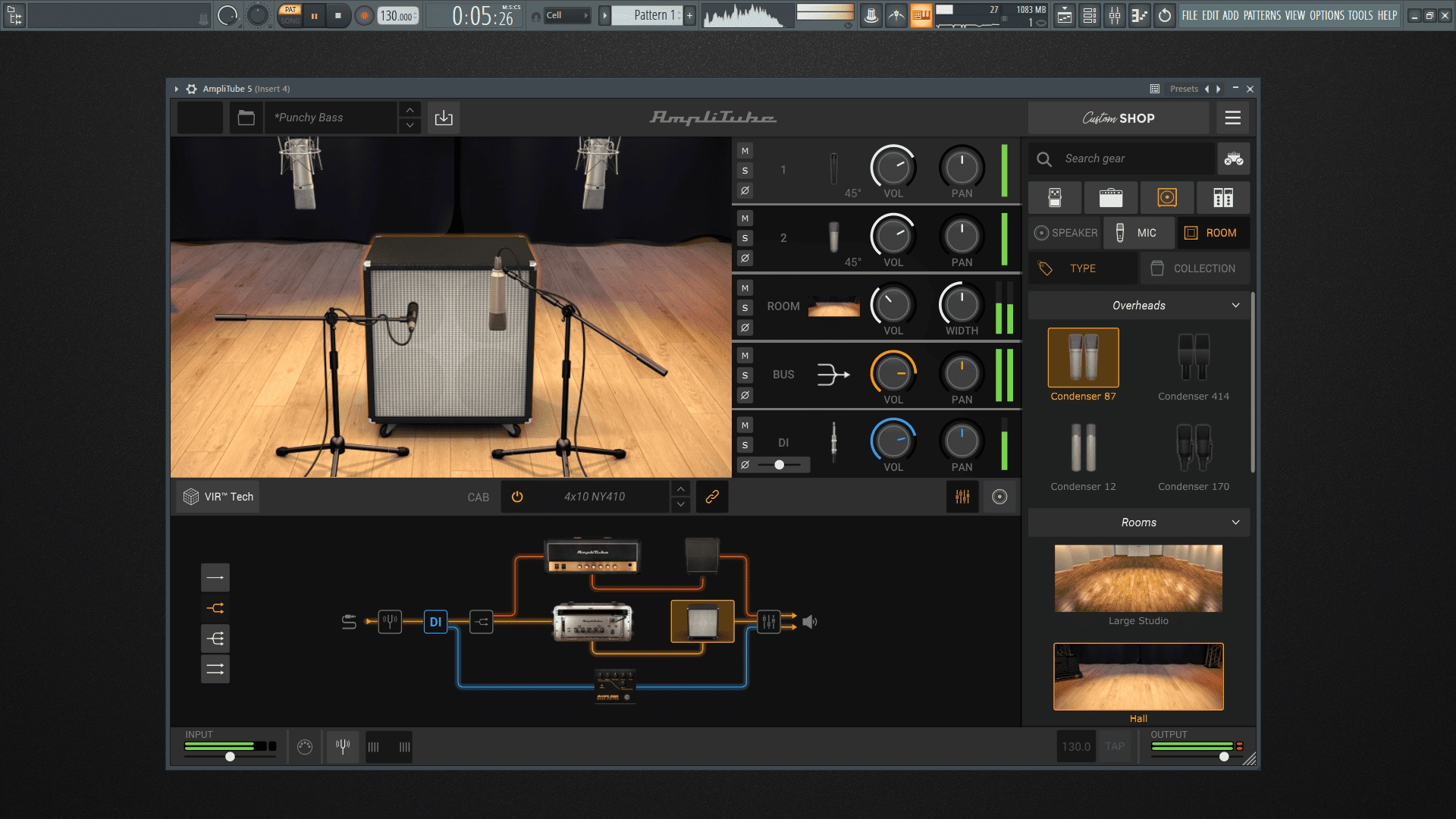Screen dimensions: 1456x819
Task: Select the amplifier gear category icon
Action: pos(1111,197)
